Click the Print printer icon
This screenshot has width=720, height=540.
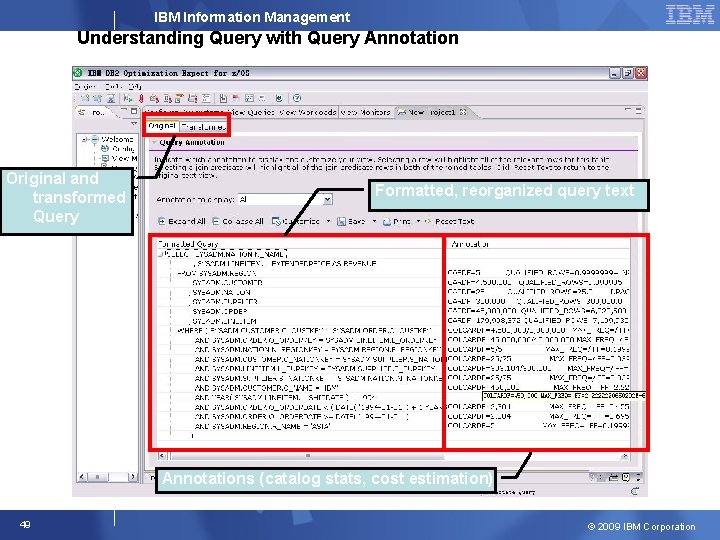coord(387,221)
